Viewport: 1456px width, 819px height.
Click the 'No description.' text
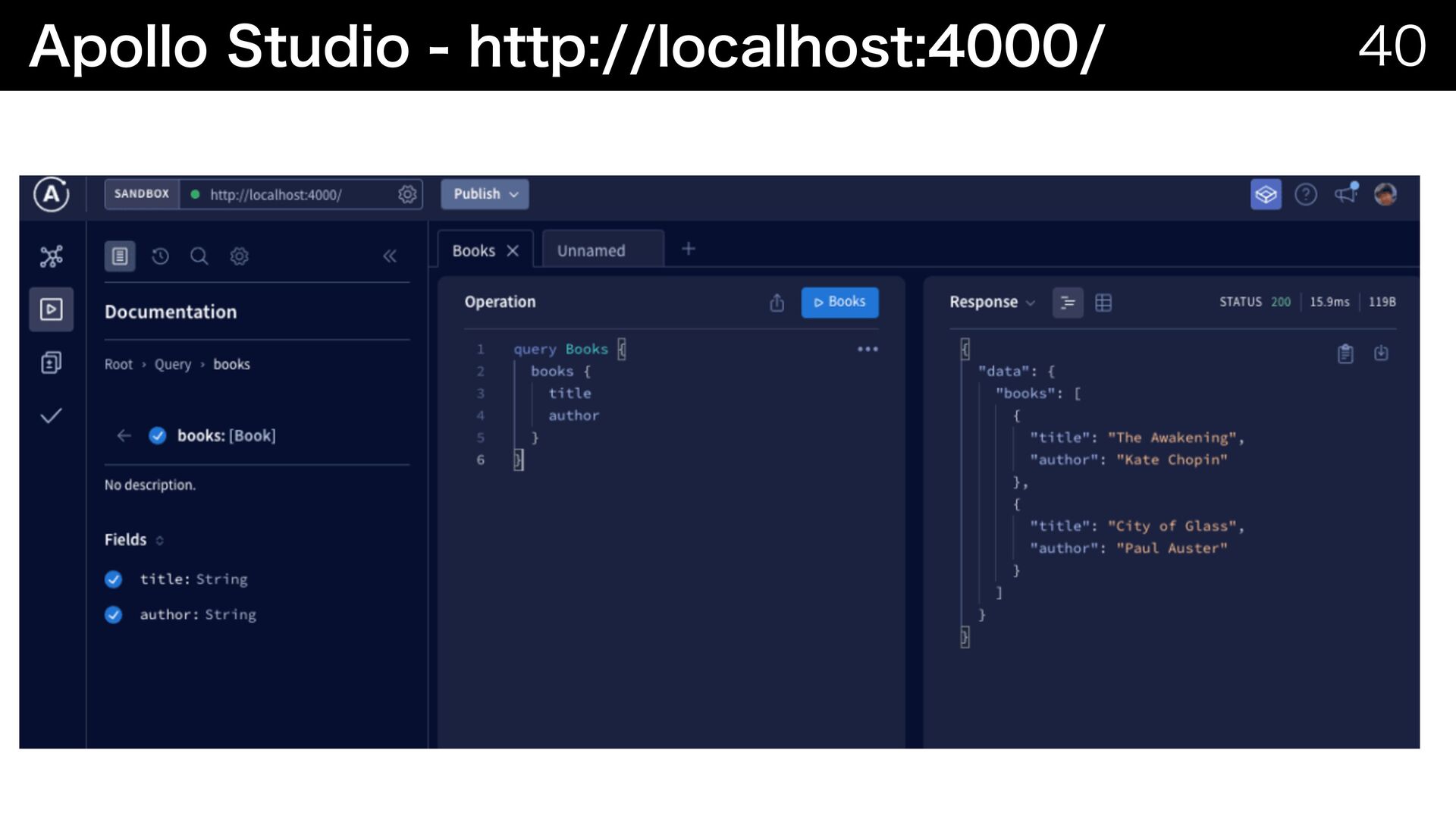click(150, 485)
